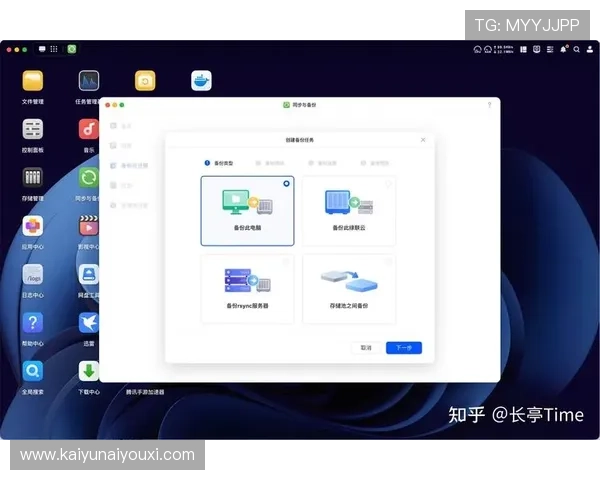Viewport: 600px width, 480px height.
Task: Open the fifth sidebar item in 同步与备份
Action: [129, 206]
